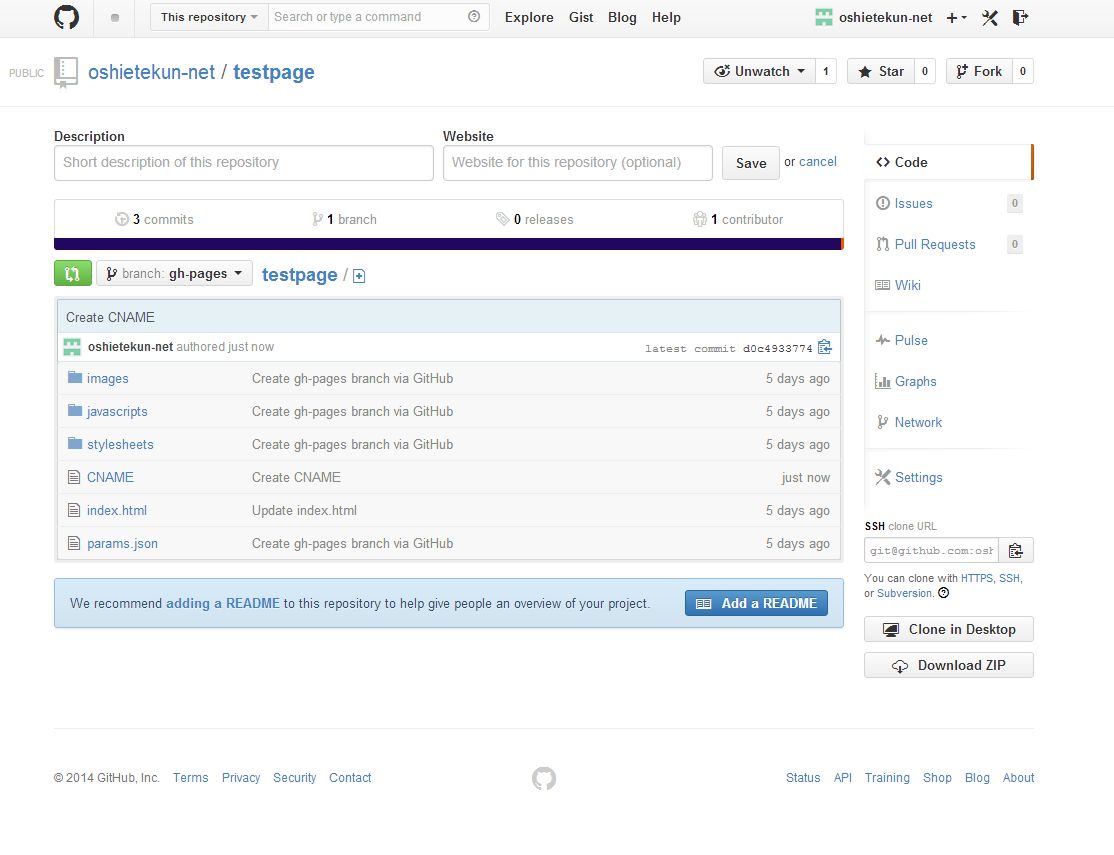Fork the testpage repository
The width and height of the screenshot is (1114, 855).
[x=979, y=71]
